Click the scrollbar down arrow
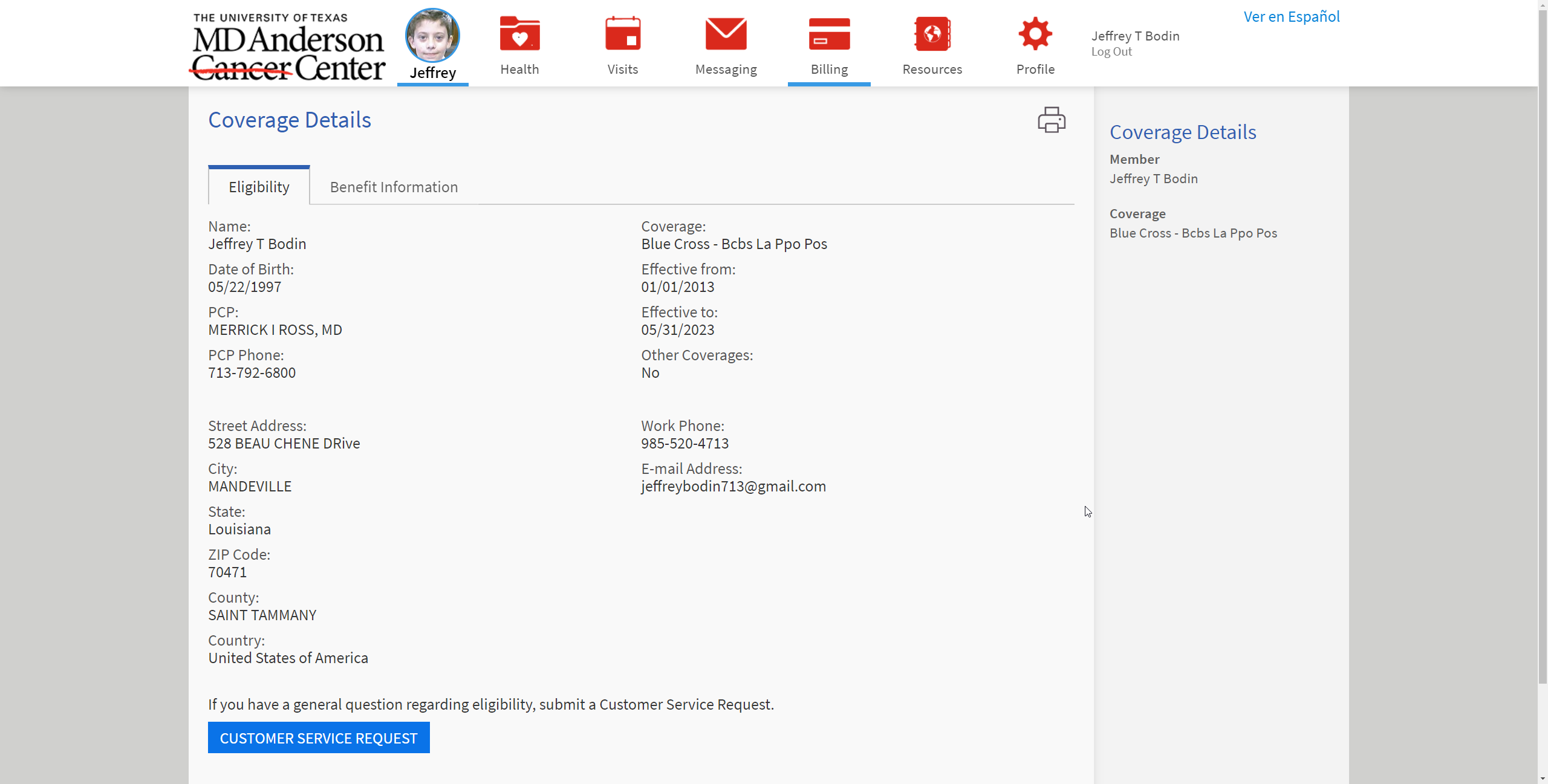Viewport: 1548px width, 784px height. click(x=1543, y=779)
